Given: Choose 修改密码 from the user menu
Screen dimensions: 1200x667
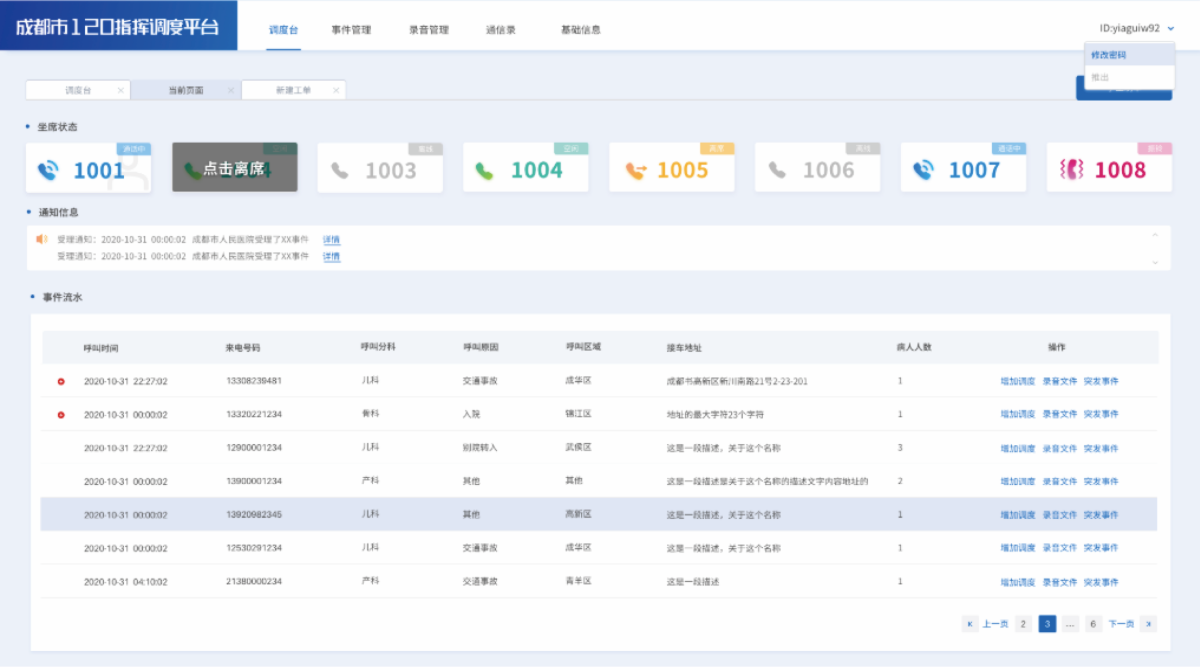Looking at the screenshot, I should point(1108,55).
